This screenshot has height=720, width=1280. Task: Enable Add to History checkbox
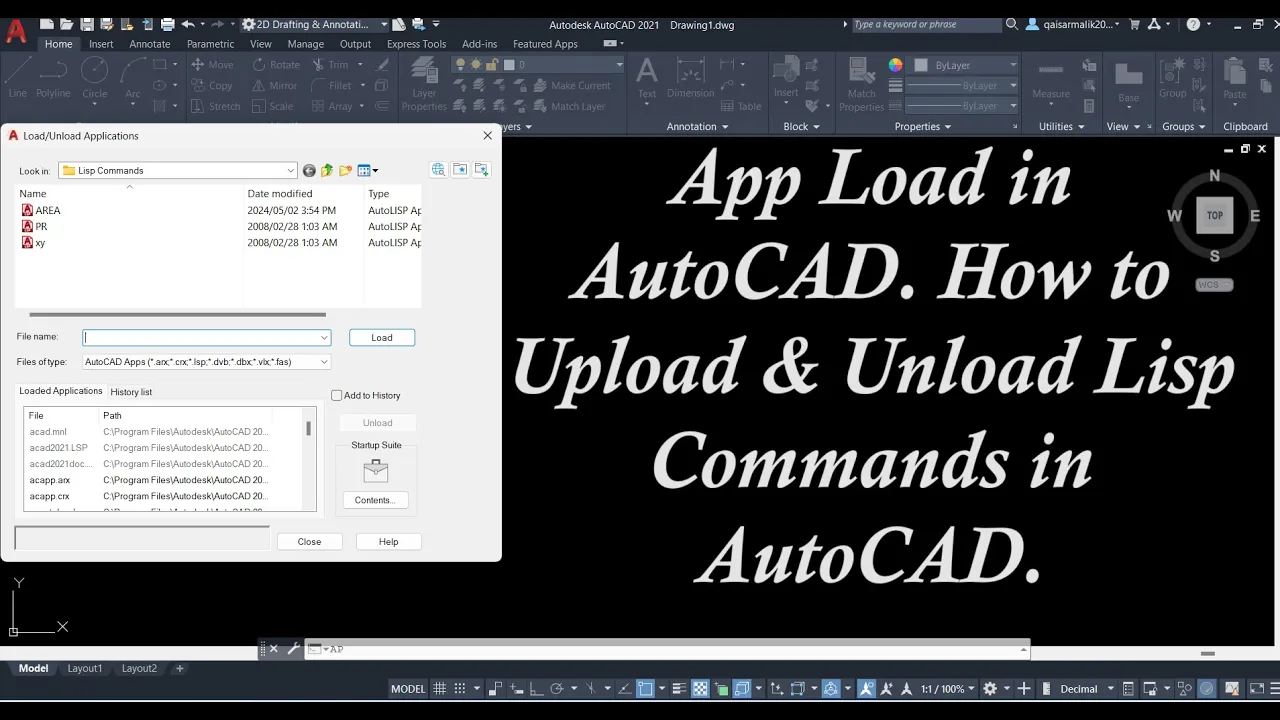337,396
